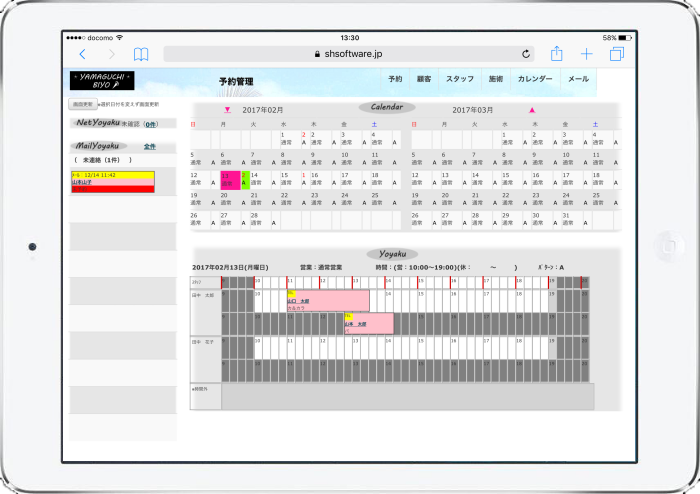Click the Calendar section heading
The image size is (700, 494).
point(387,107)
